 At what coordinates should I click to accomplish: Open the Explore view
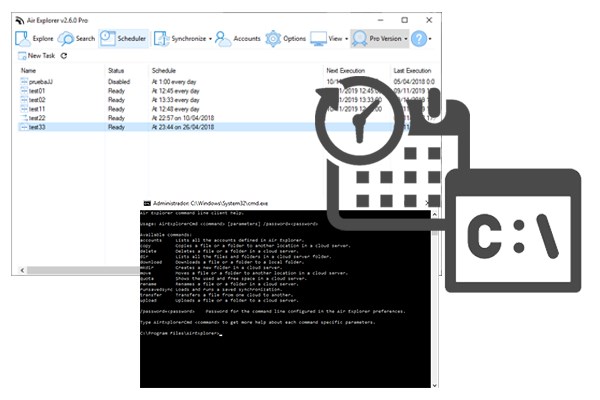(34, 38)
